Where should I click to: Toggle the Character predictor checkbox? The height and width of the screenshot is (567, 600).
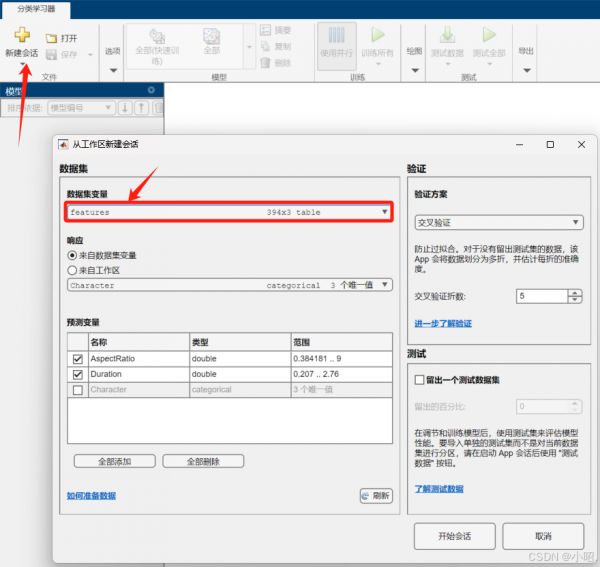[78, 390]
